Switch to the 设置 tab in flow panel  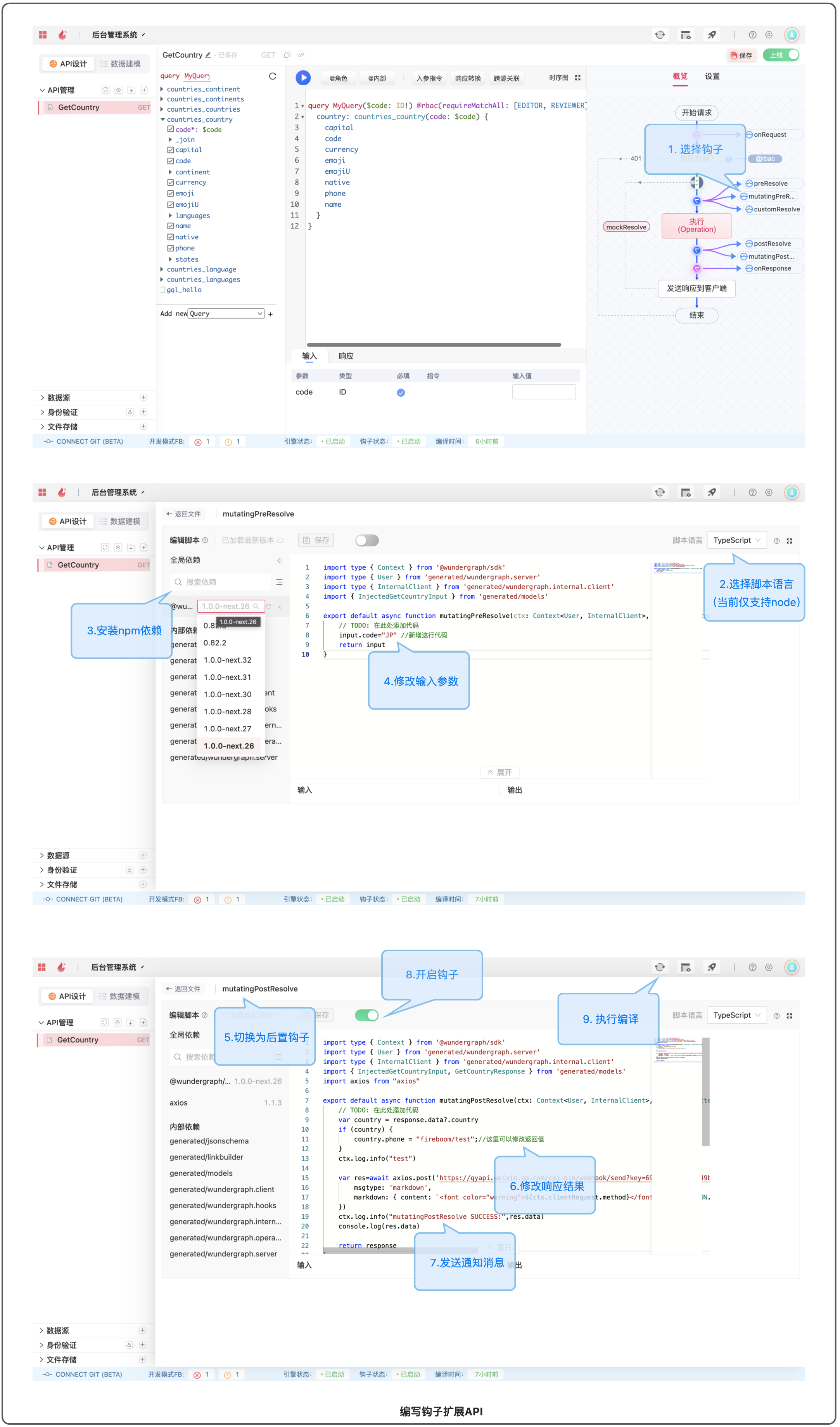point(712,76)
